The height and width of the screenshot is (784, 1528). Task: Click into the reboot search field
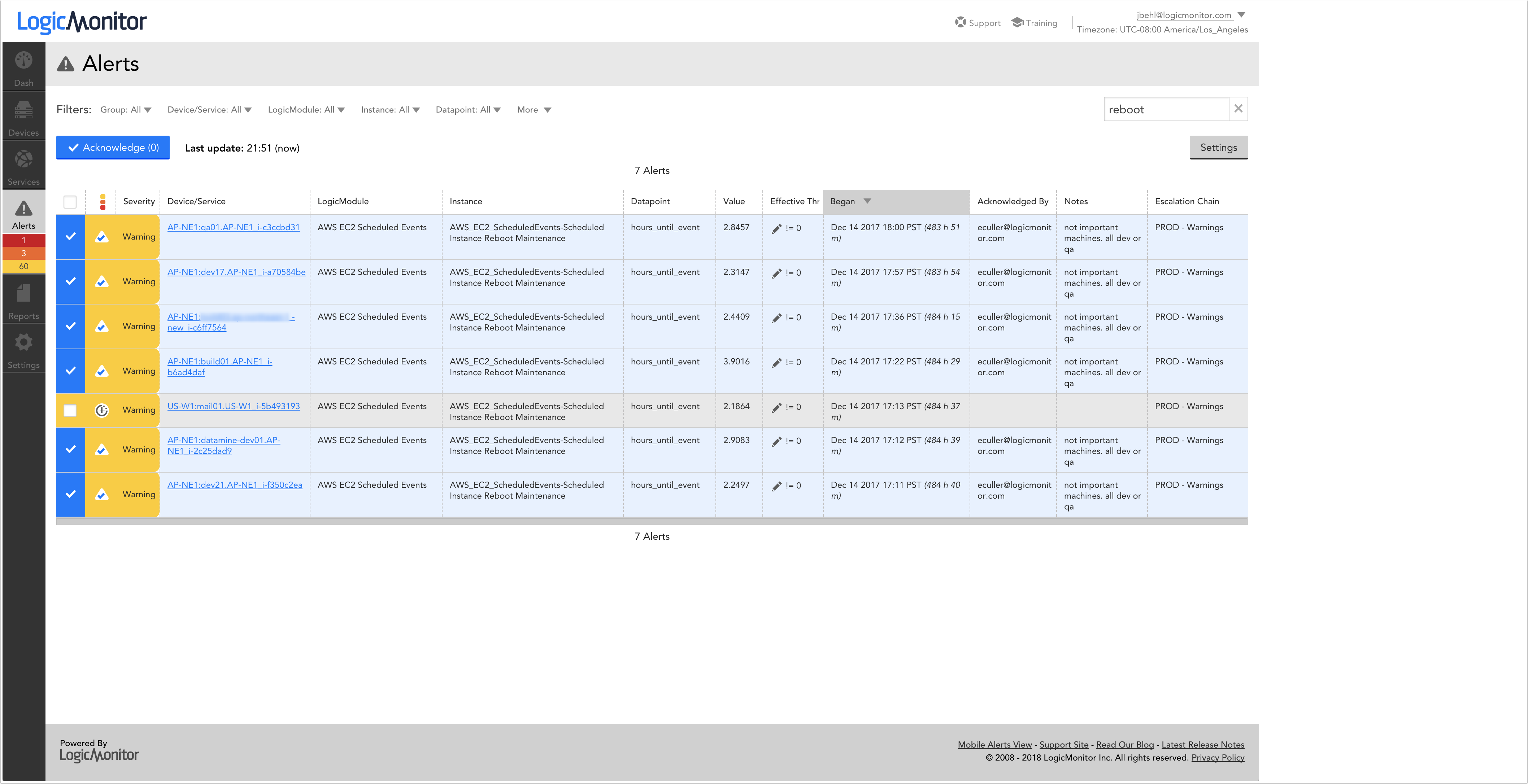pyautogui.click(x=1166, y=109)
